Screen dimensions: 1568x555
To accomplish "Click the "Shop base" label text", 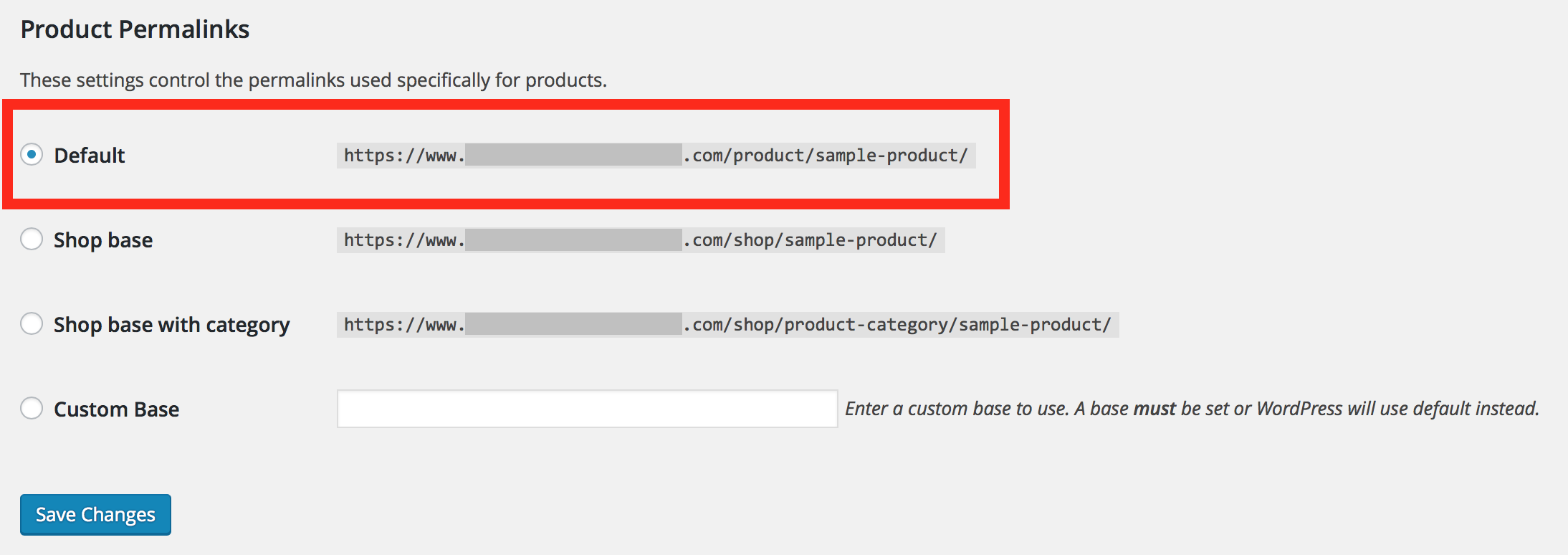I will click(x=103, y=240).
